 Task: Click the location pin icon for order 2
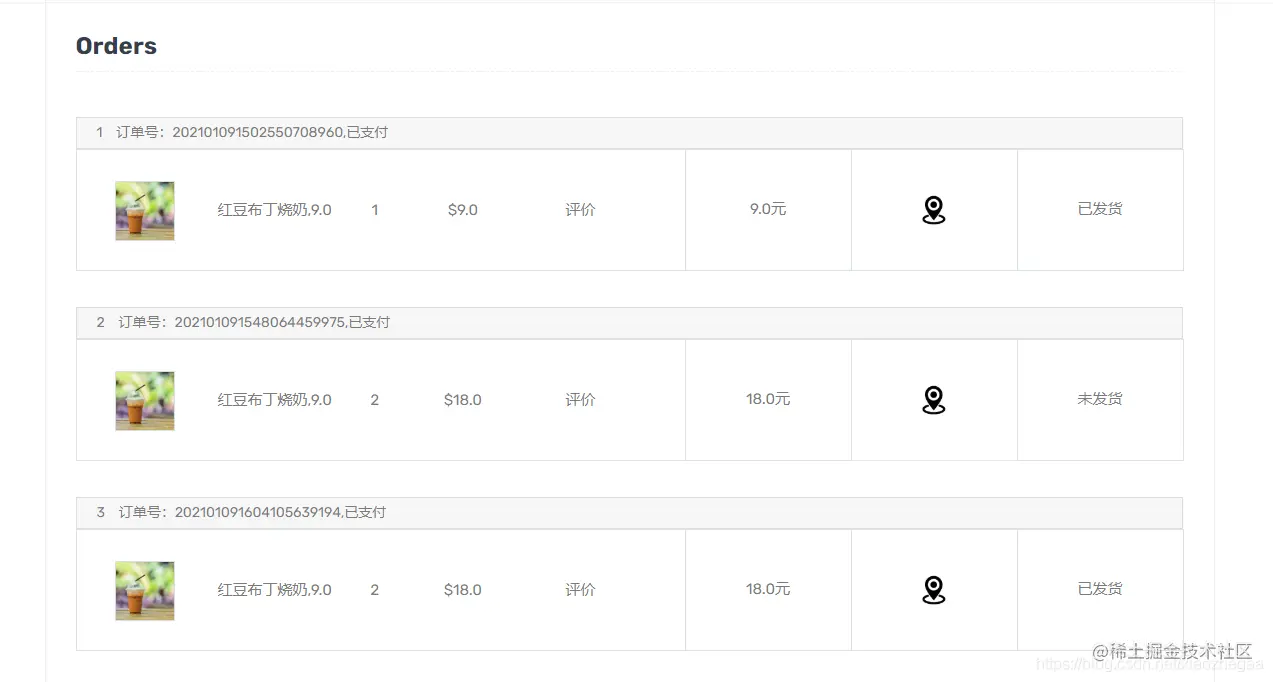pyautogui.click(x=933, y=400)
